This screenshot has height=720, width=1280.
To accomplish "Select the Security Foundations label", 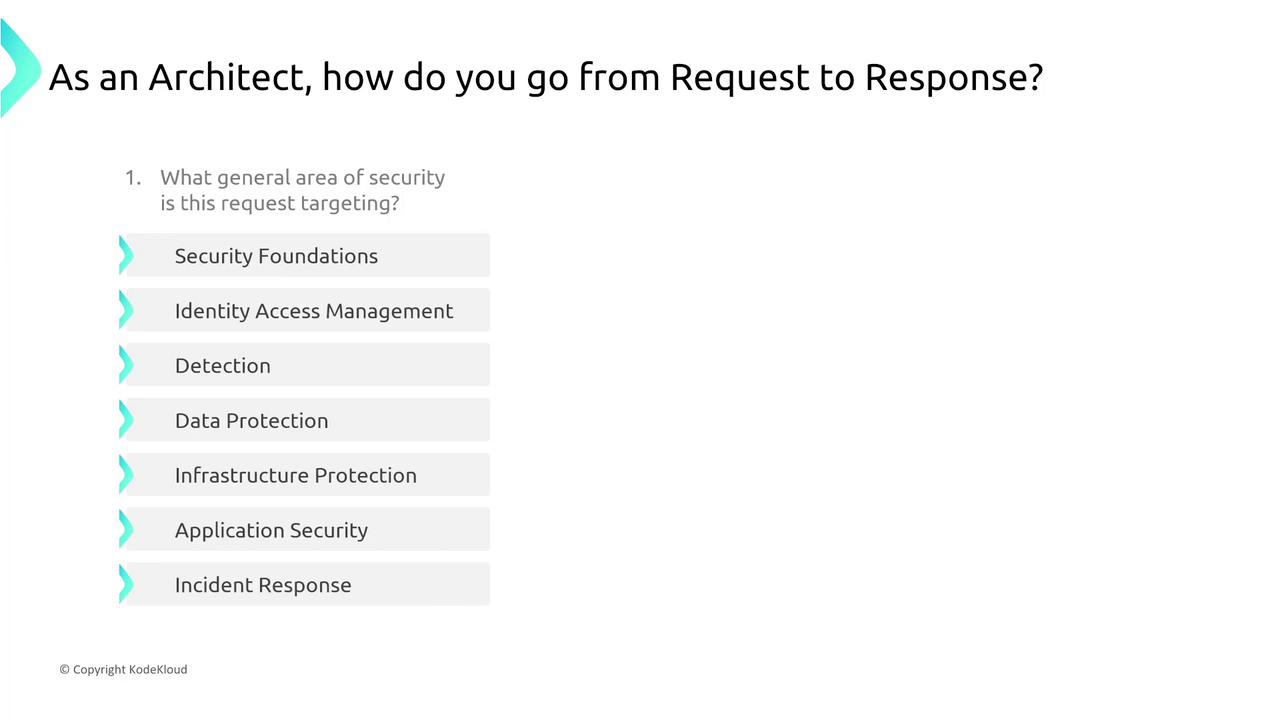I will (276, 256).
